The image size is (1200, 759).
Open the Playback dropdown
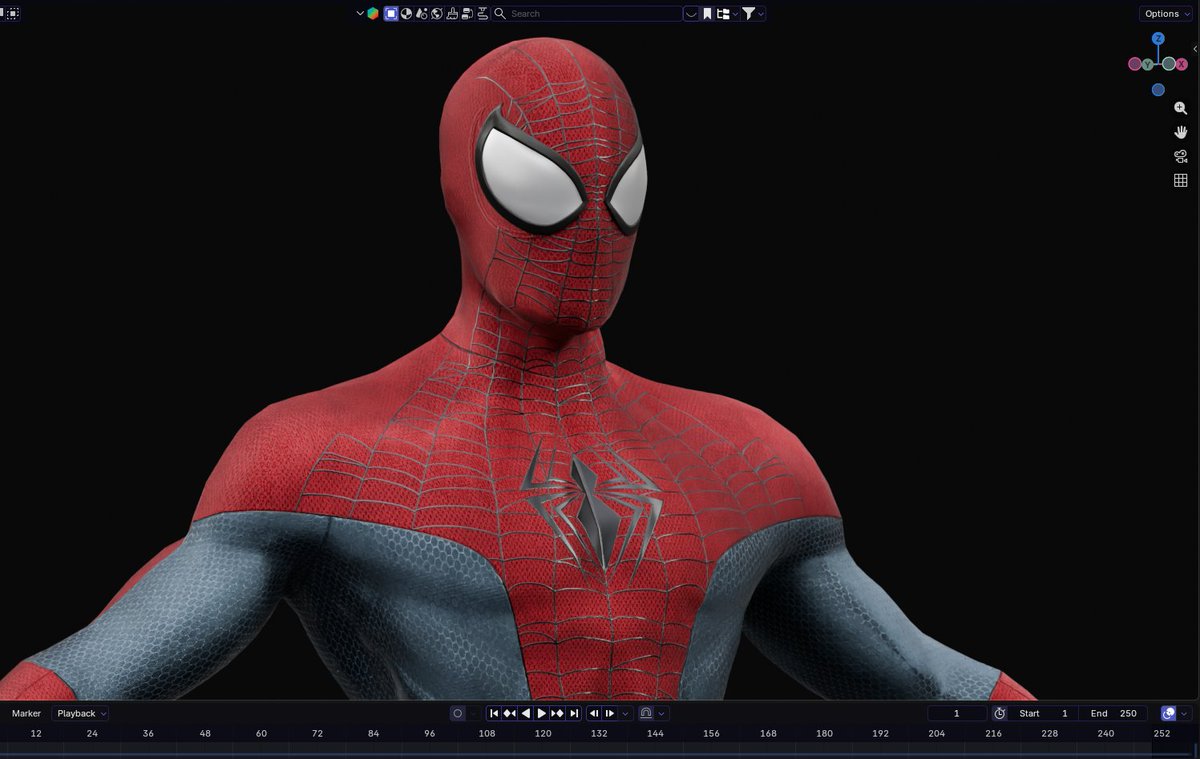point(82,713)
